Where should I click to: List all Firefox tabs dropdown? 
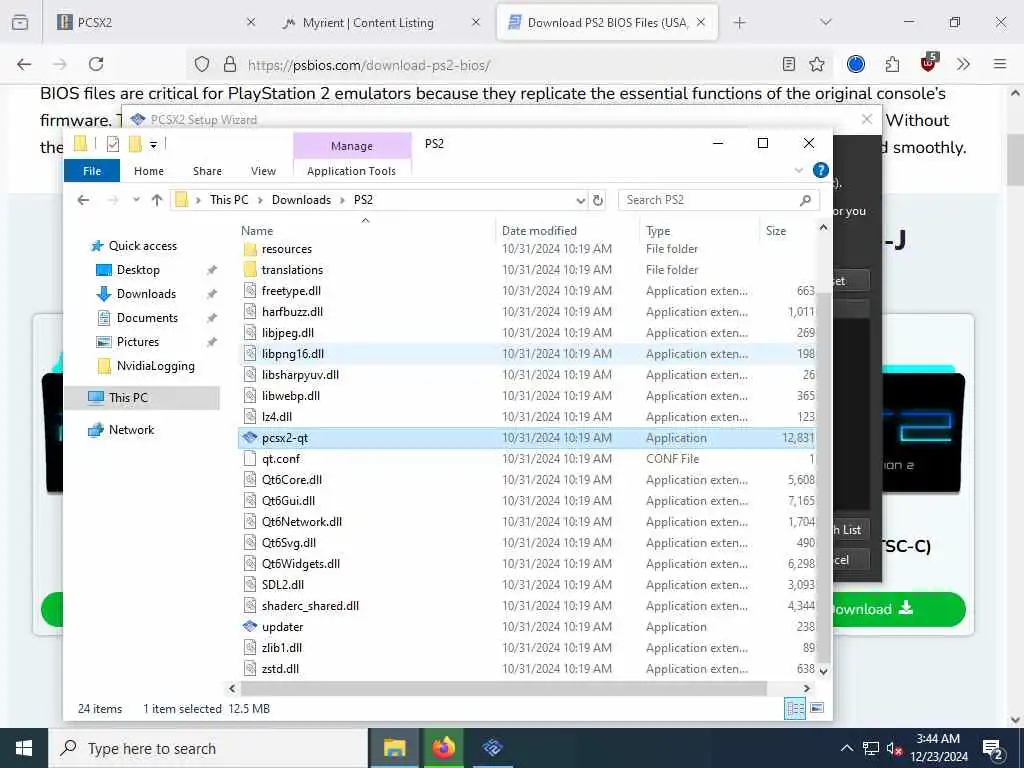click(825, 22)
